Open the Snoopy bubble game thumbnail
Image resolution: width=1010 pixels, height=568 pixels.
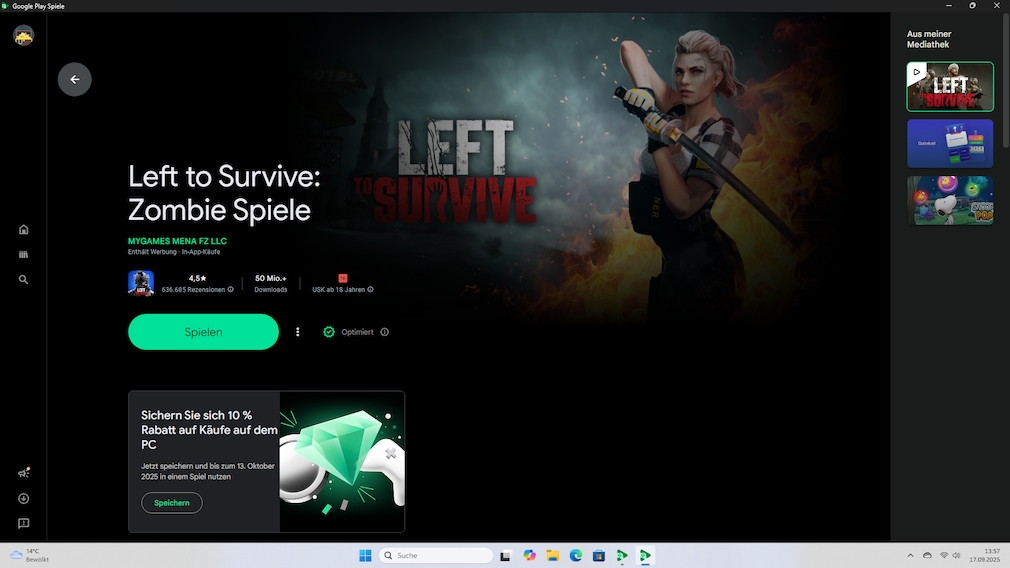tap(950, 200)
